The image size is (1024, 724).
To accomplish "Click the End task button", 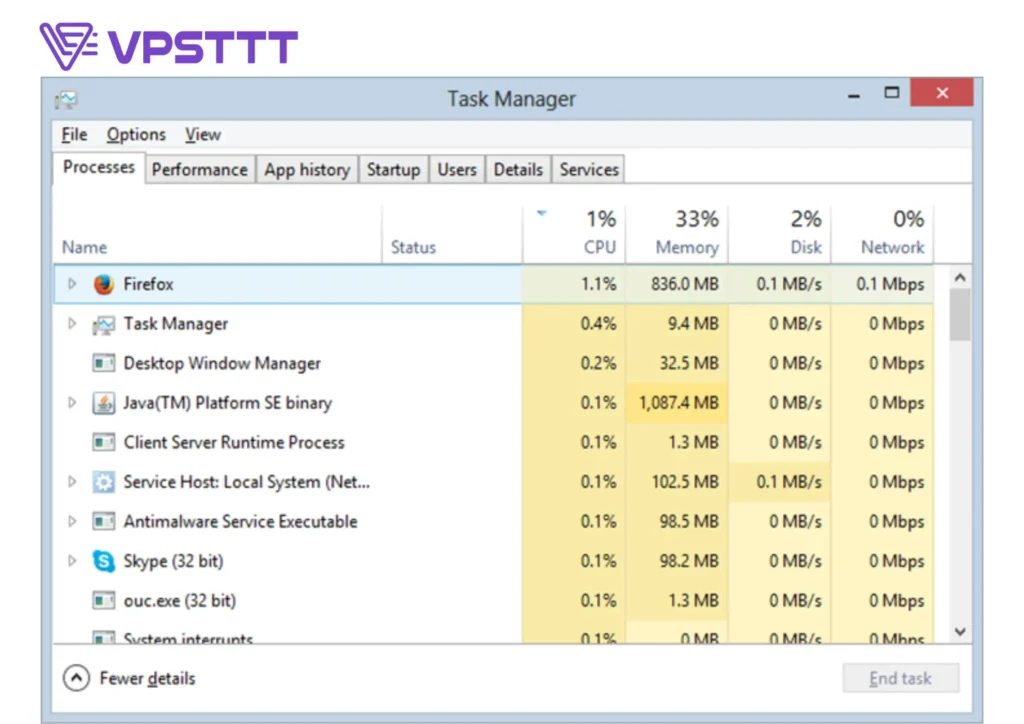I will click(x=901, y=678).
